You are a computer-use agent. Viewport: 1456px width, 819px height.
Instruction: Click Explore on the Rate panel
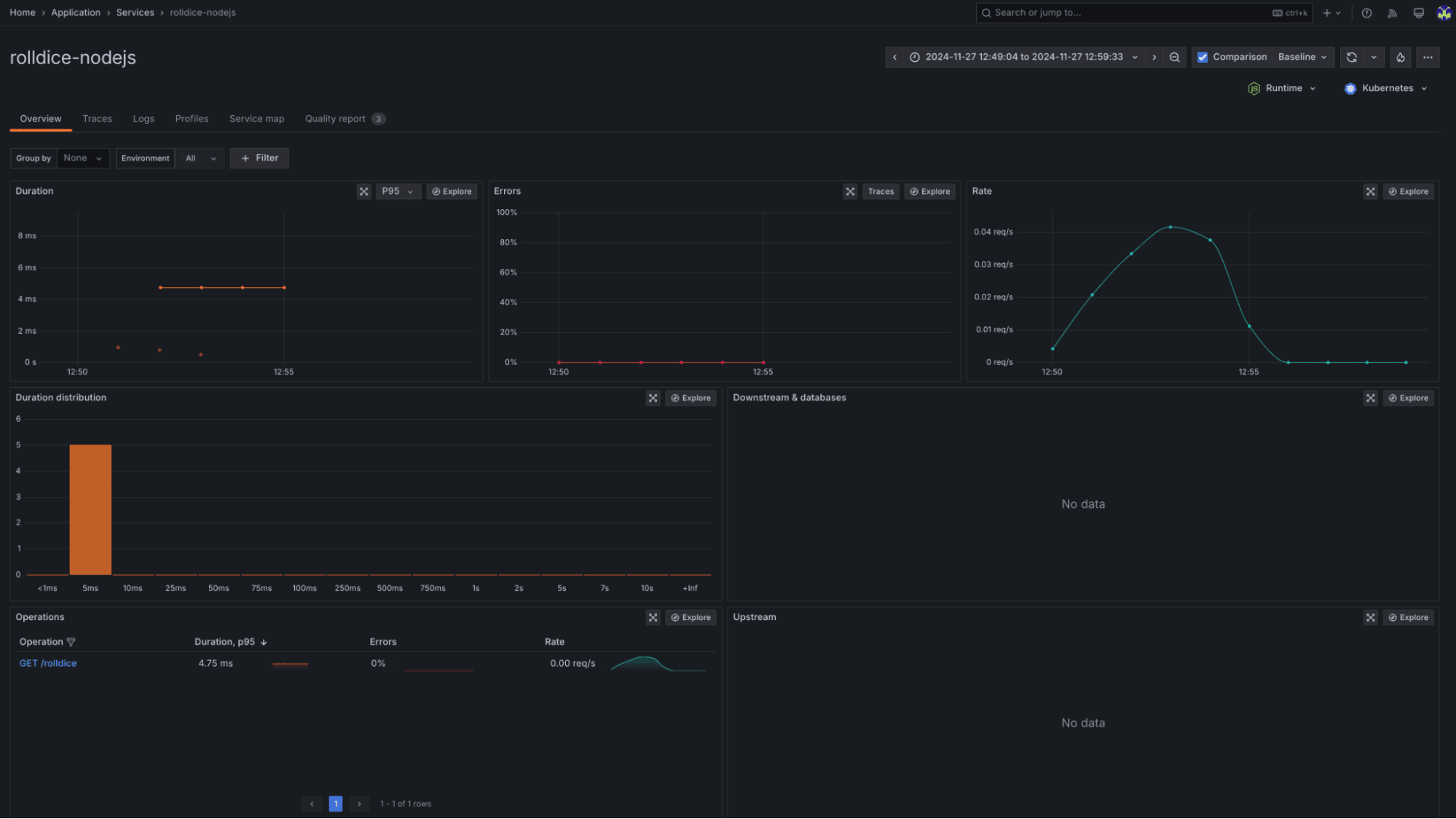pyautogui.click(x=1408, y=191)
